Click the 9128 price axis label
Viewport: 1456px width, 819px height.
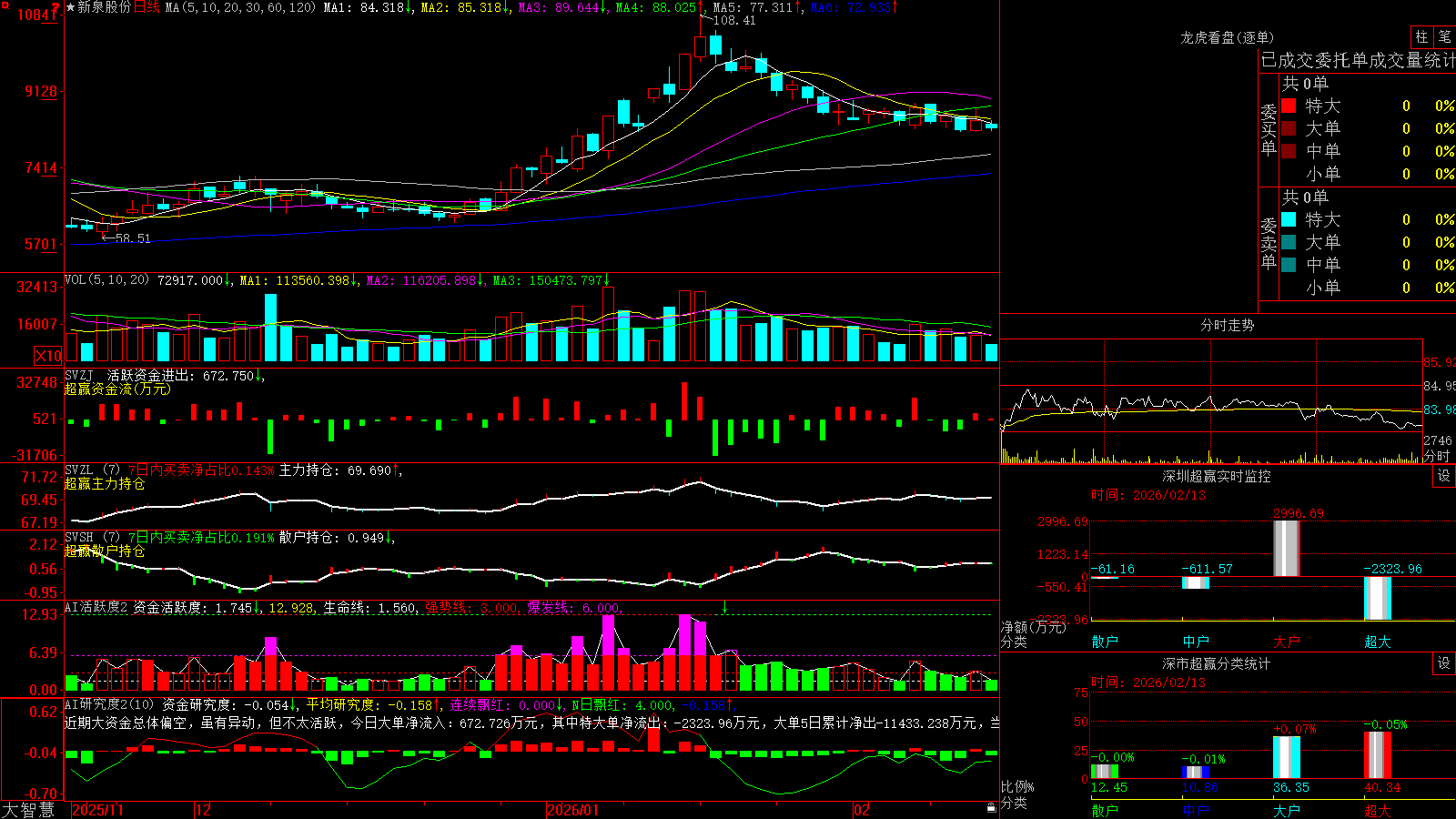[x=40, y=91]
